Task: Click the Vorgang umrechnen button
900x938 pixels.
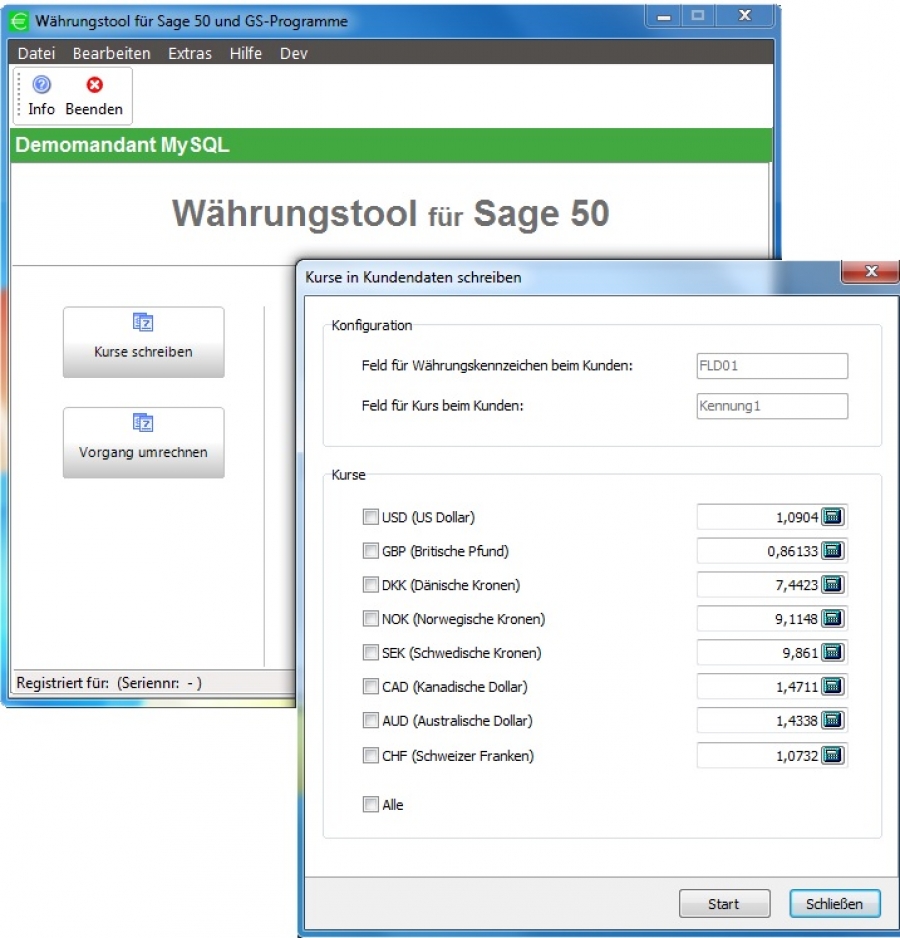Action: [x=143, y=442]
